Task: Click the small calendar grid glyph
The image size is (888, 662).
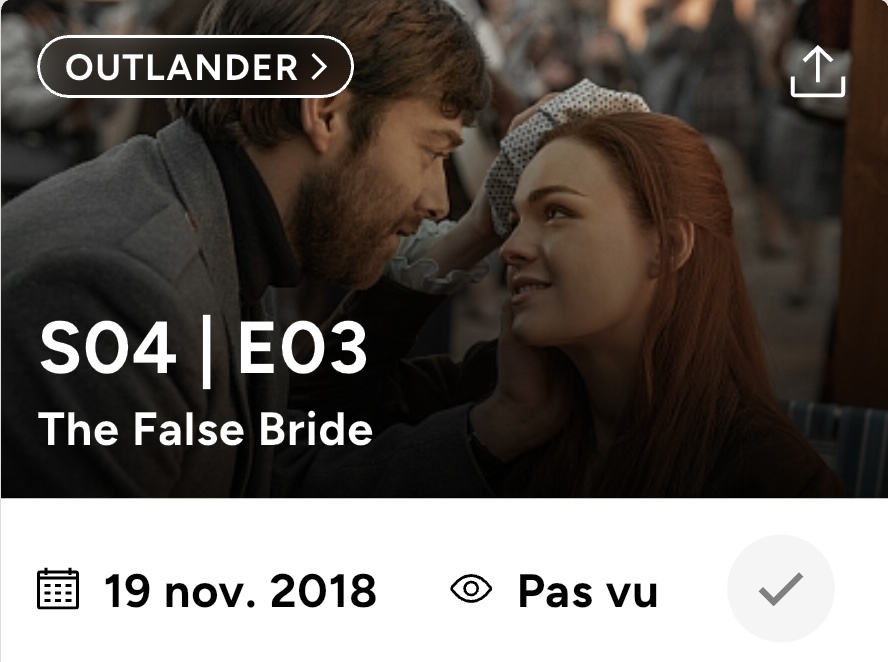Action: pyautogui.click(x=58, y=589)
